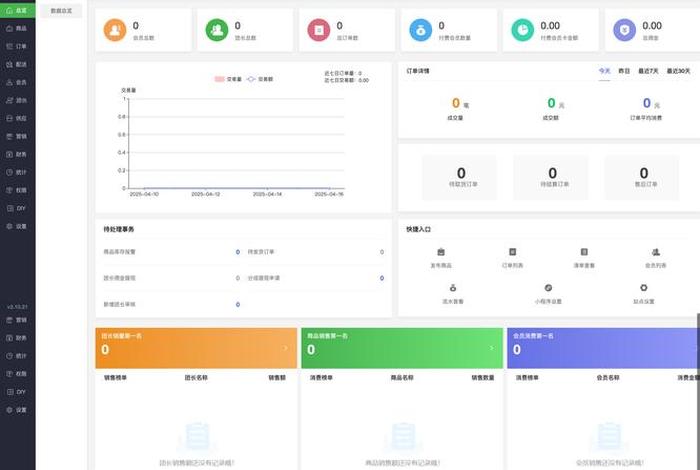Open the 团长佣金提现 pending item count
Viewport: 700px width, 470px height.
238,278
